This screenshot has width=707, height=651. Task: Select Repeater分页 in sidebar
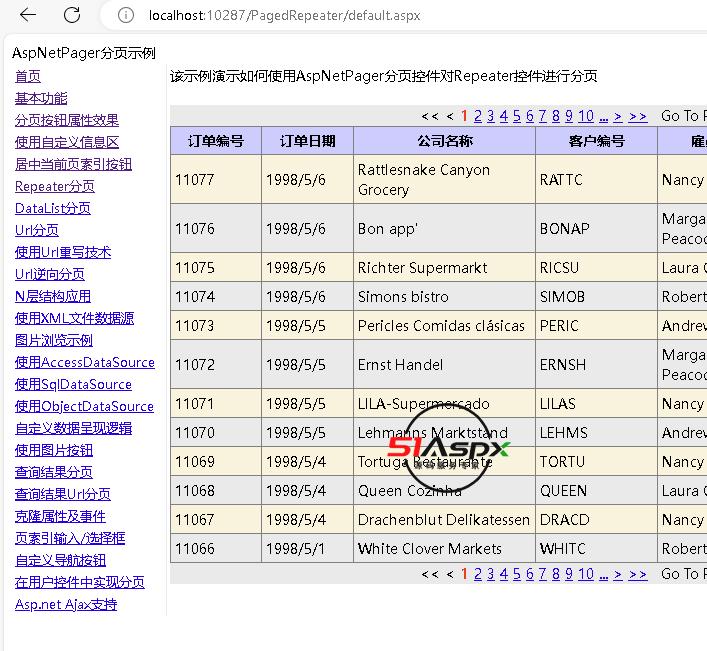55,186
